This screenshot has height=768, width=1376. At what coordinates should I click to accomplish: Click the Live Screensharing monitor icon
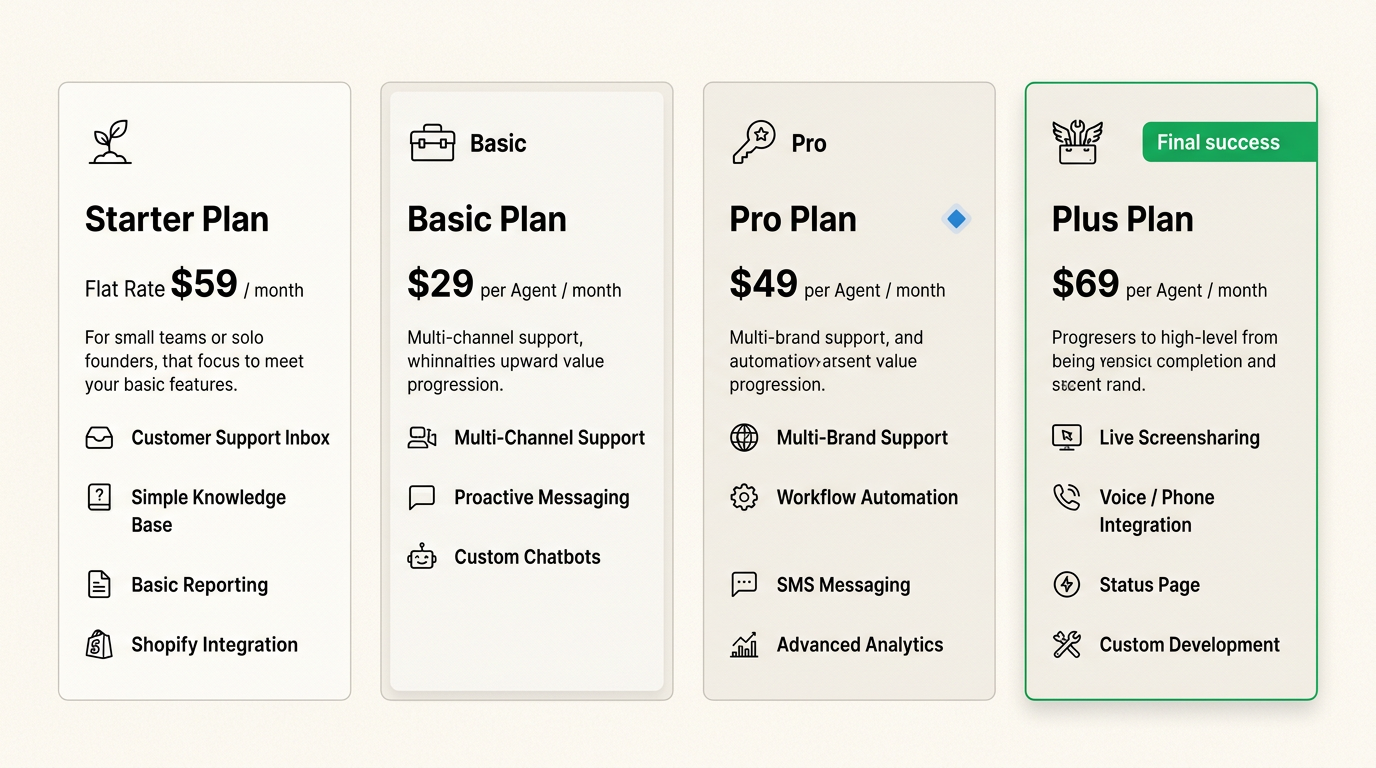[1067, 438]
